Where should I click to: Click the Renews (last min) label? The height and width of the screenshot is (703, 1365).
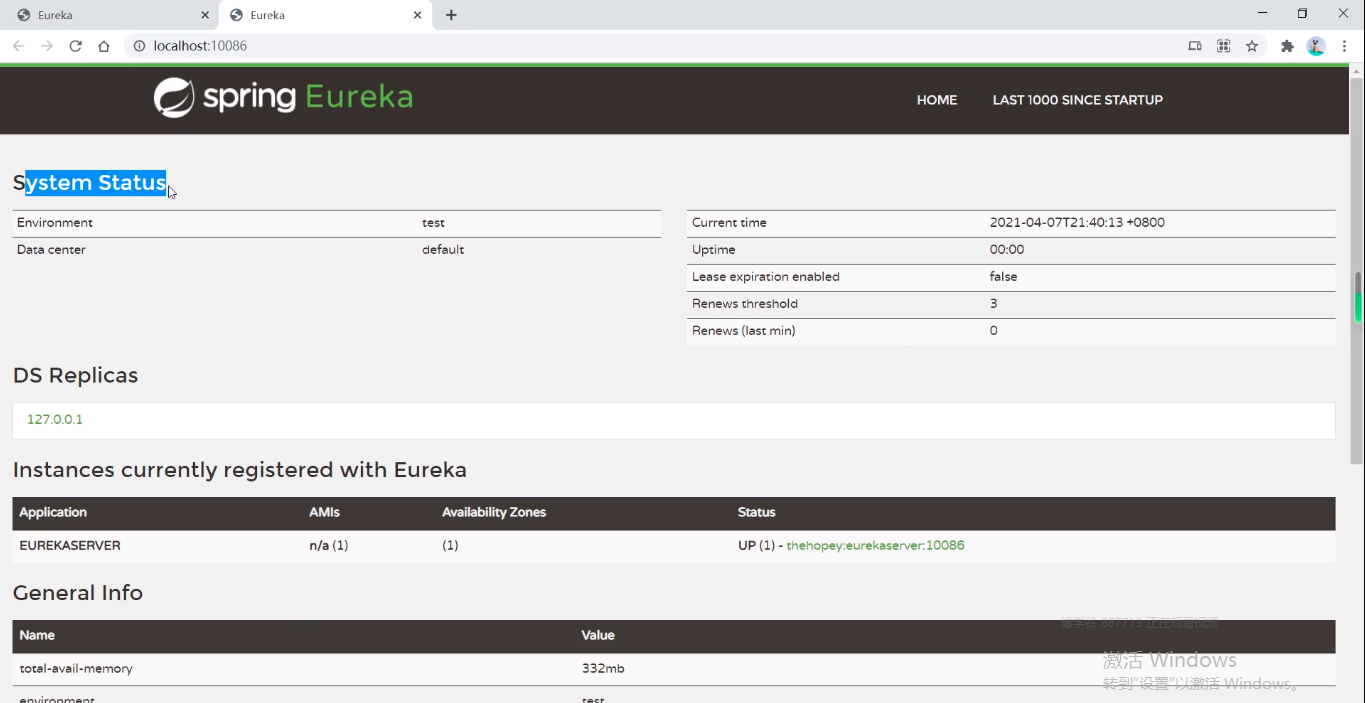tap(744, 331)
